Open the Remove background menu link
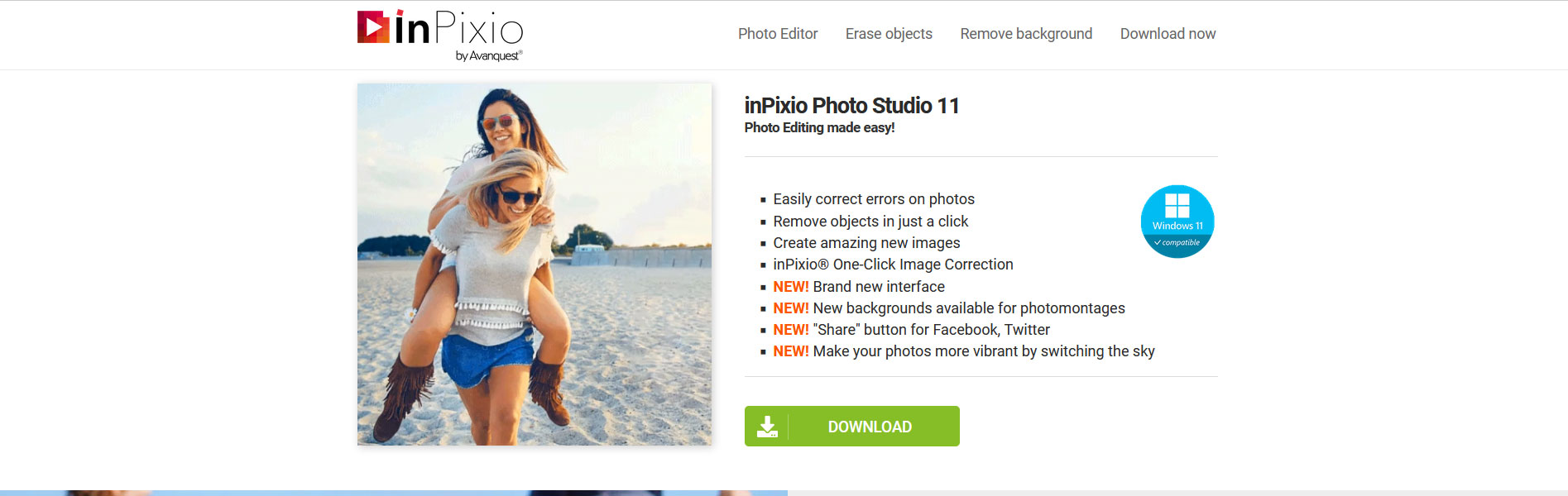The height and width of the screenshot is (496, 1568). coord(1026,34)
